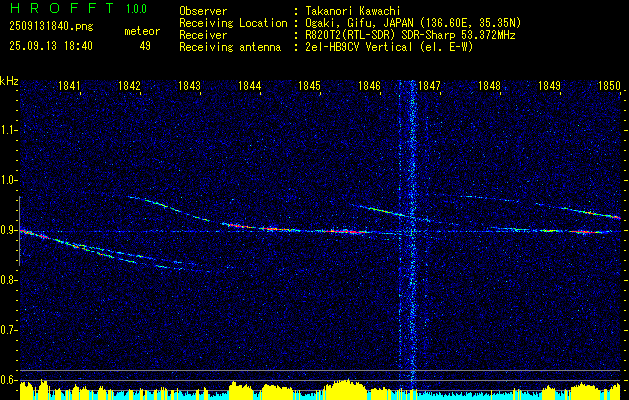This screenshot has width=629, height=400.
Task: Click the meteor count 49
Action: click(x=145, y=46)
